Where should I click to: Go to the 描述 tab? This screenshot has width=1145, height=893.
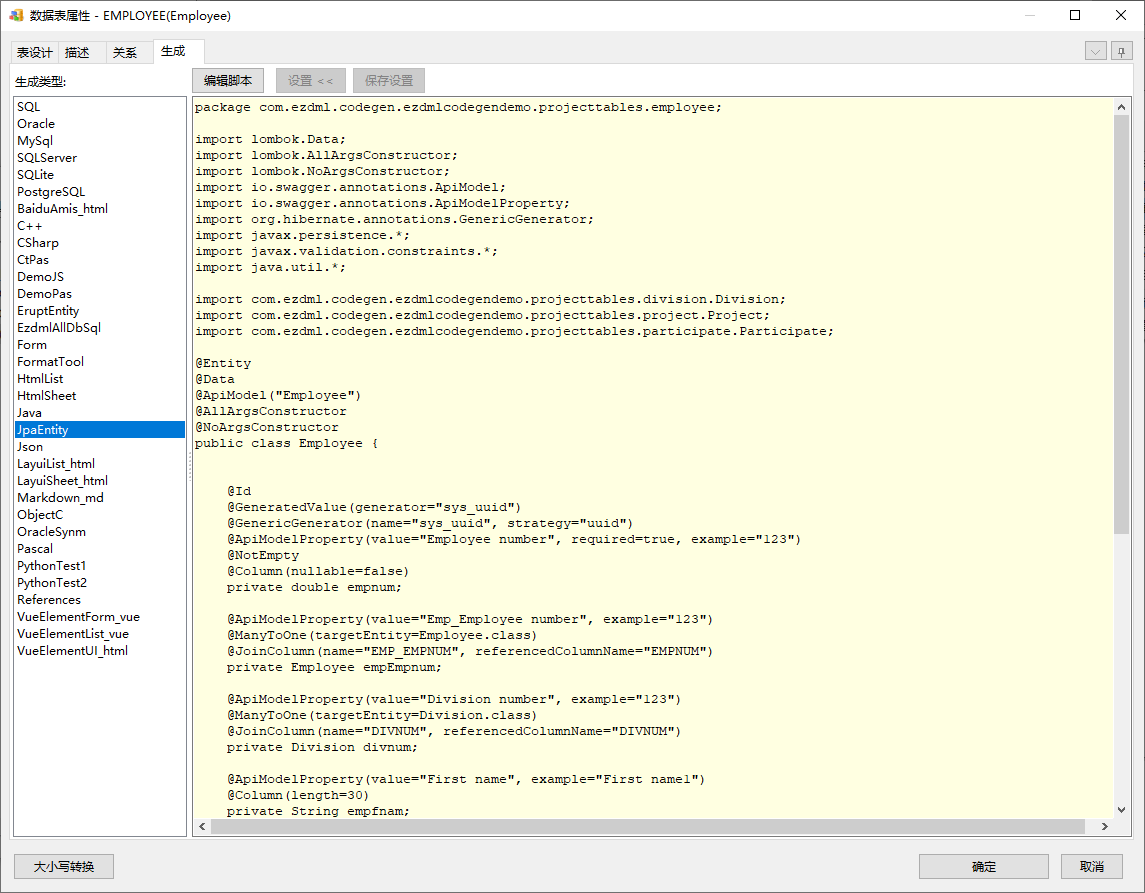click(77, 53)
